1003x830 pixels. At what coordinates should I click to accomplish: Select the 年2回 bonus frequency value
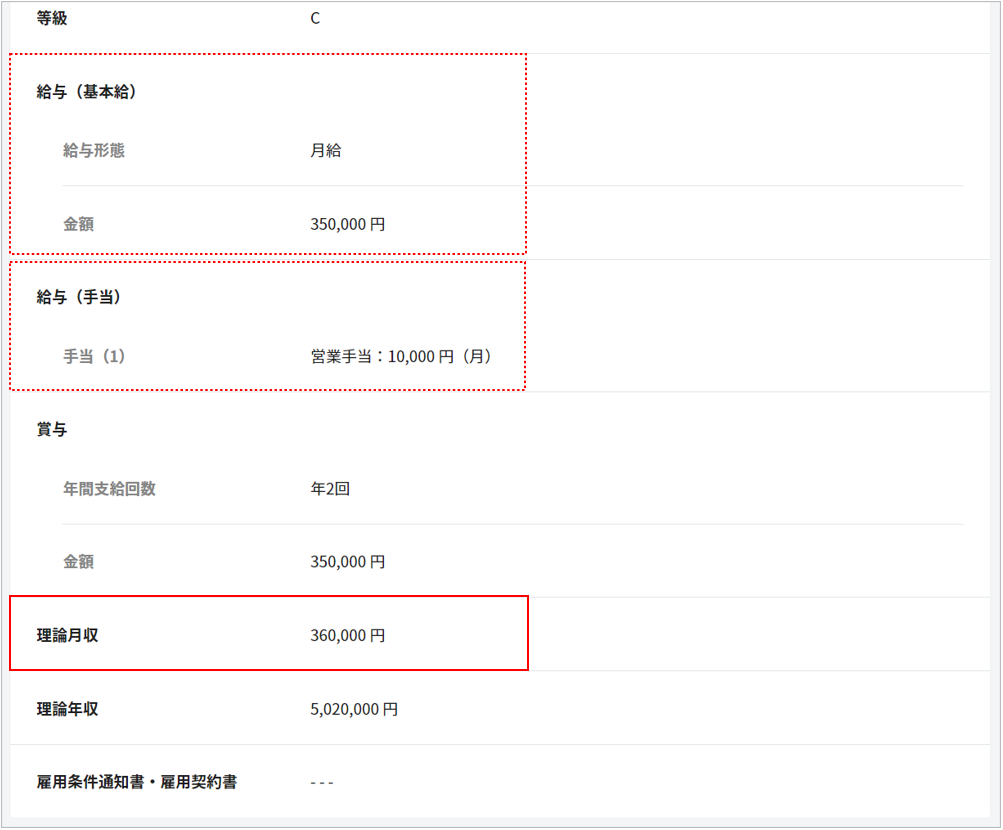(330, 489)
